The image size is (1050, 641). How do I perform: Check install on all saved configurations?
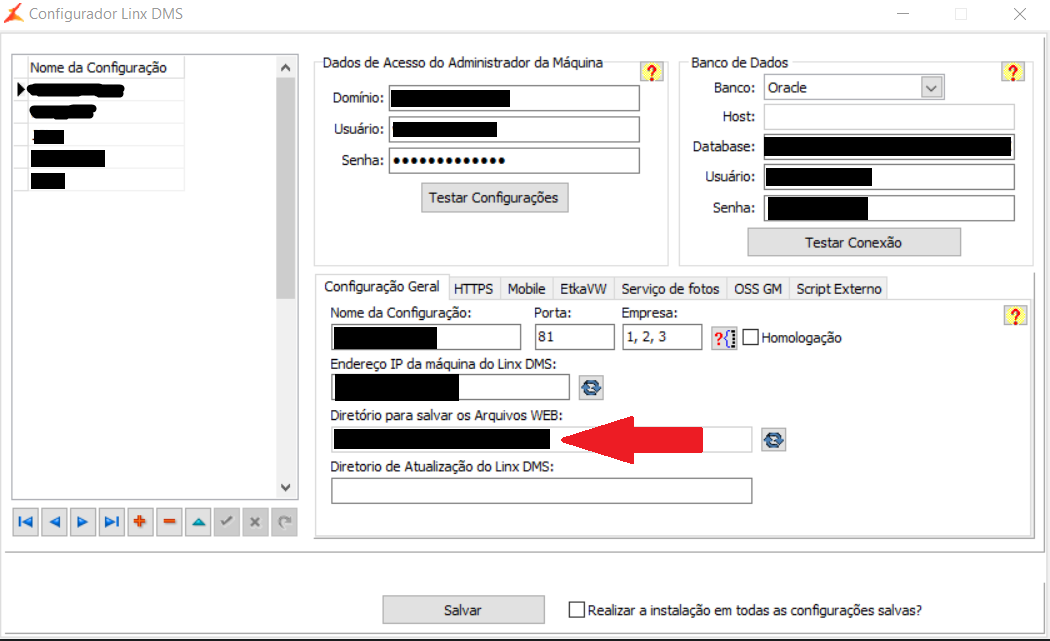point(576,610)
